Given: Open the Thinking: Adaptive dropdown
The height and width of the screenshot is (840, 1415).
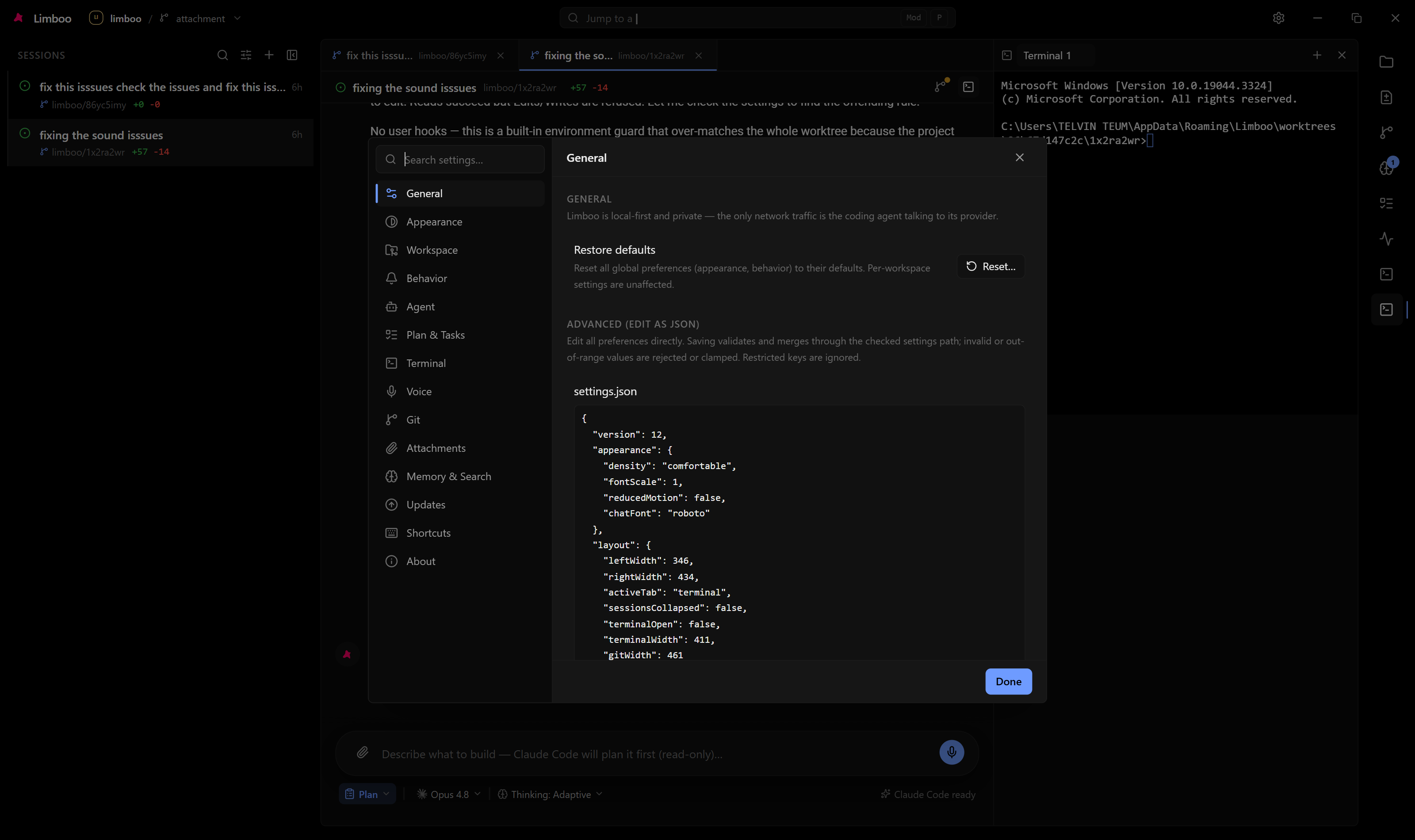Looking at the screenshot, I should (x=550, y=794).
